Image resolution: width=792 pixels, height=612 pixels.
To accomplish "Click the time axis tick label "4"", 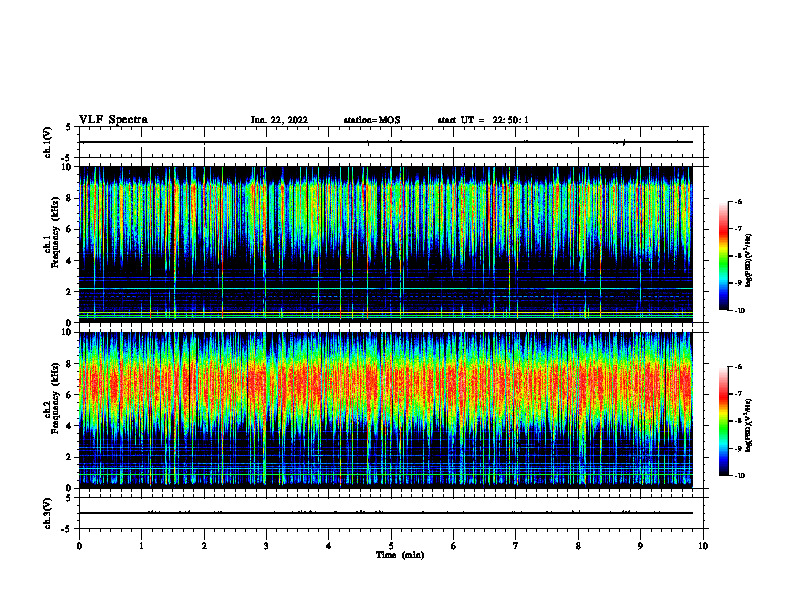I will 329,546.
